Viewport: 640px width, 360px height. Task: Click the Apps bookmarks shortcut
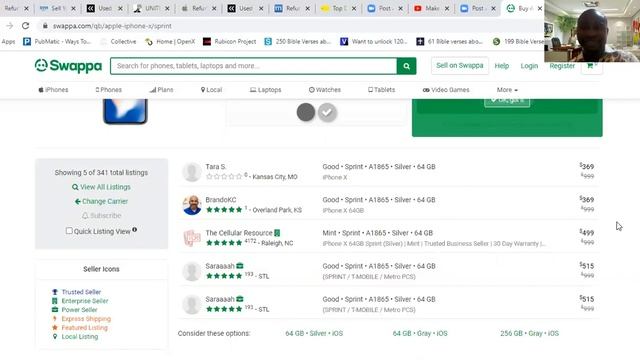pyautogui.click(x=8, y=42)
